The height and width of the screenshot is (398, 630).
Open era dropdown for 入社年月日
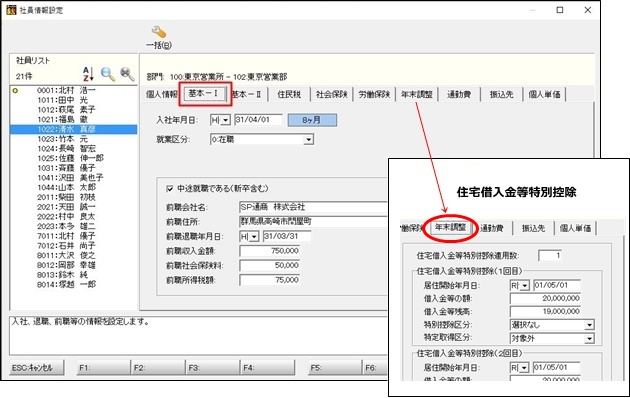click(x=225, y=120)
